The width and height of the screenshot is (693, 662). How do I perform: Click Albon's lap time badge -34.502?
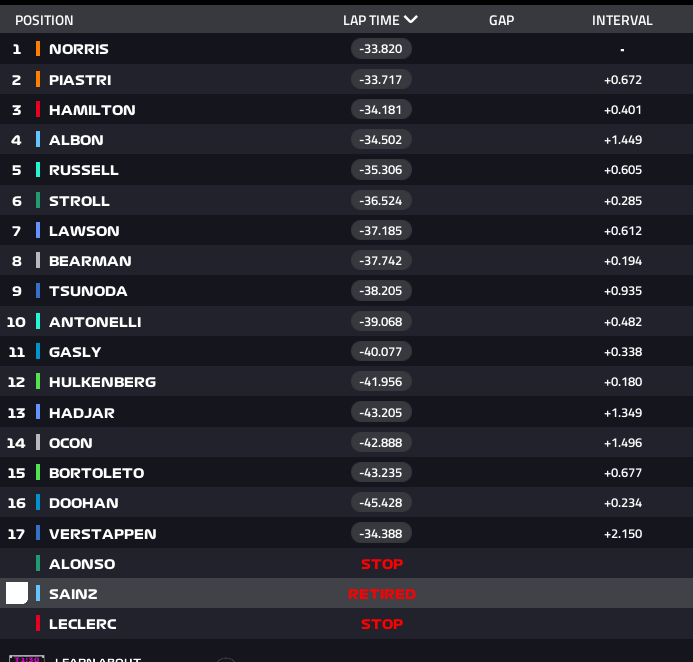381,140
